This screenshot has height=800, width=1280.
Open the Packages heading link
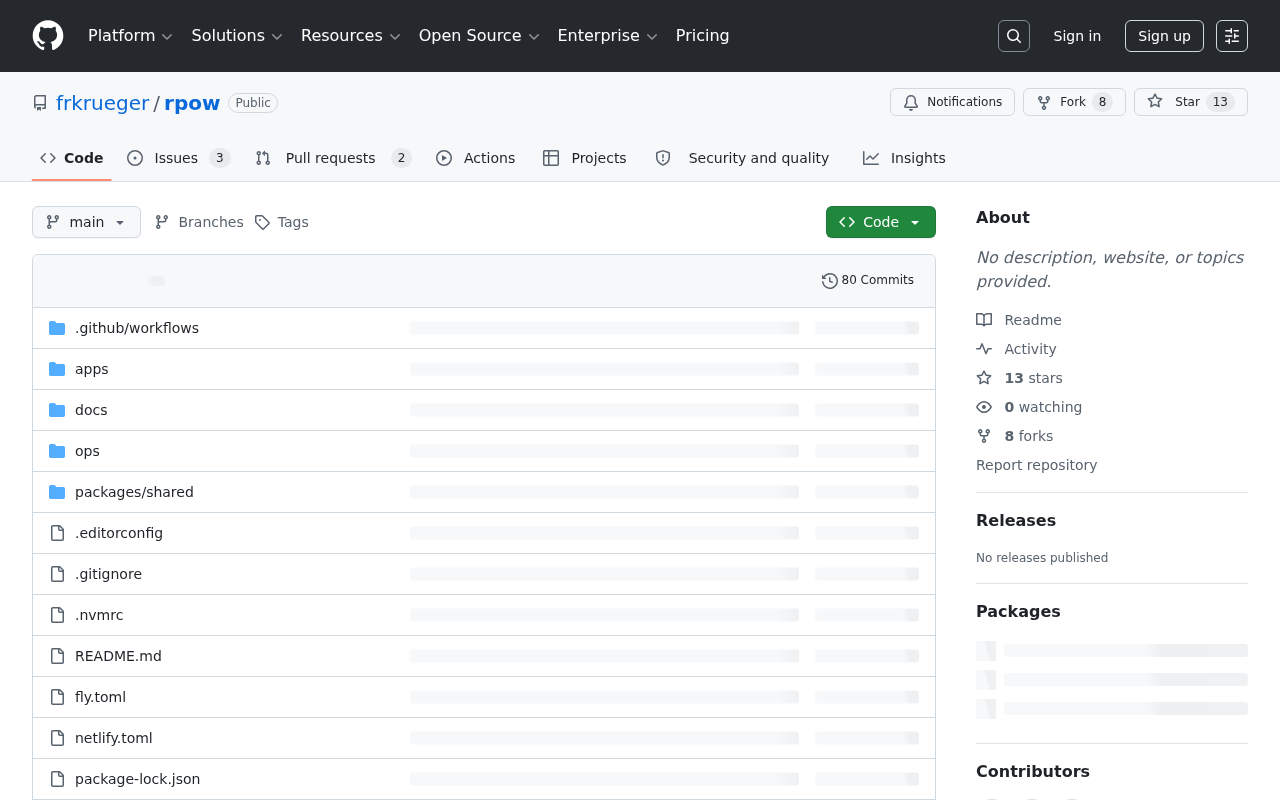click(1018, 611)
